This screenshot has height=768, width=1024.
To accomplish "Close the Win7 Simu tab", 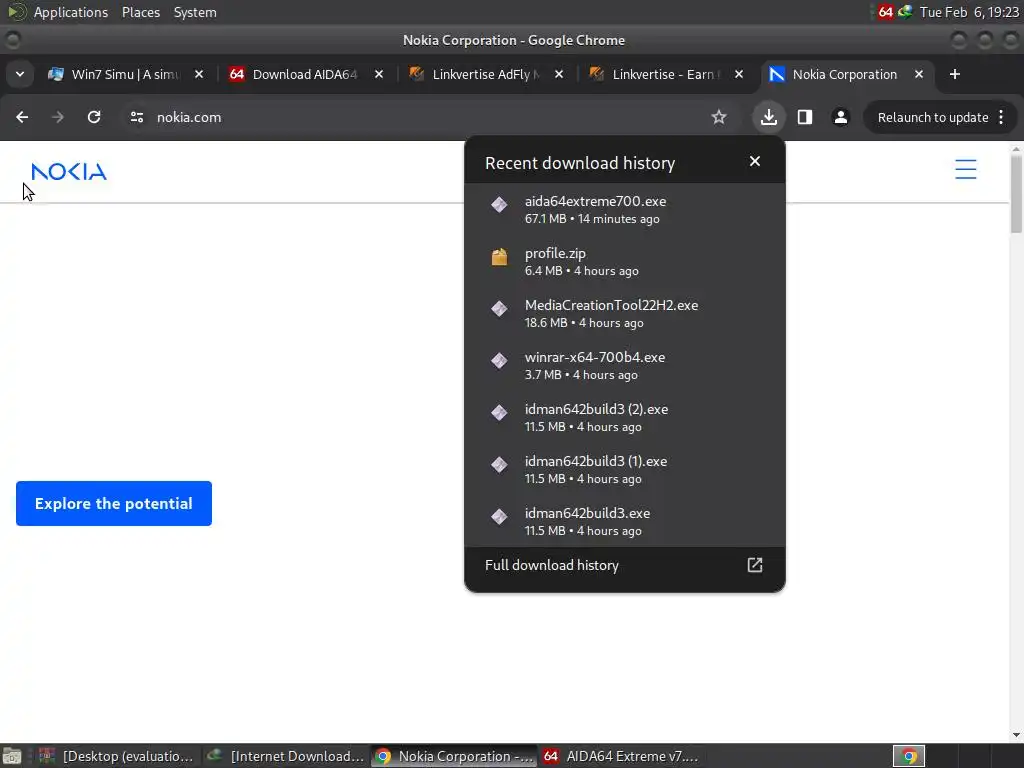I will (199, 74).
